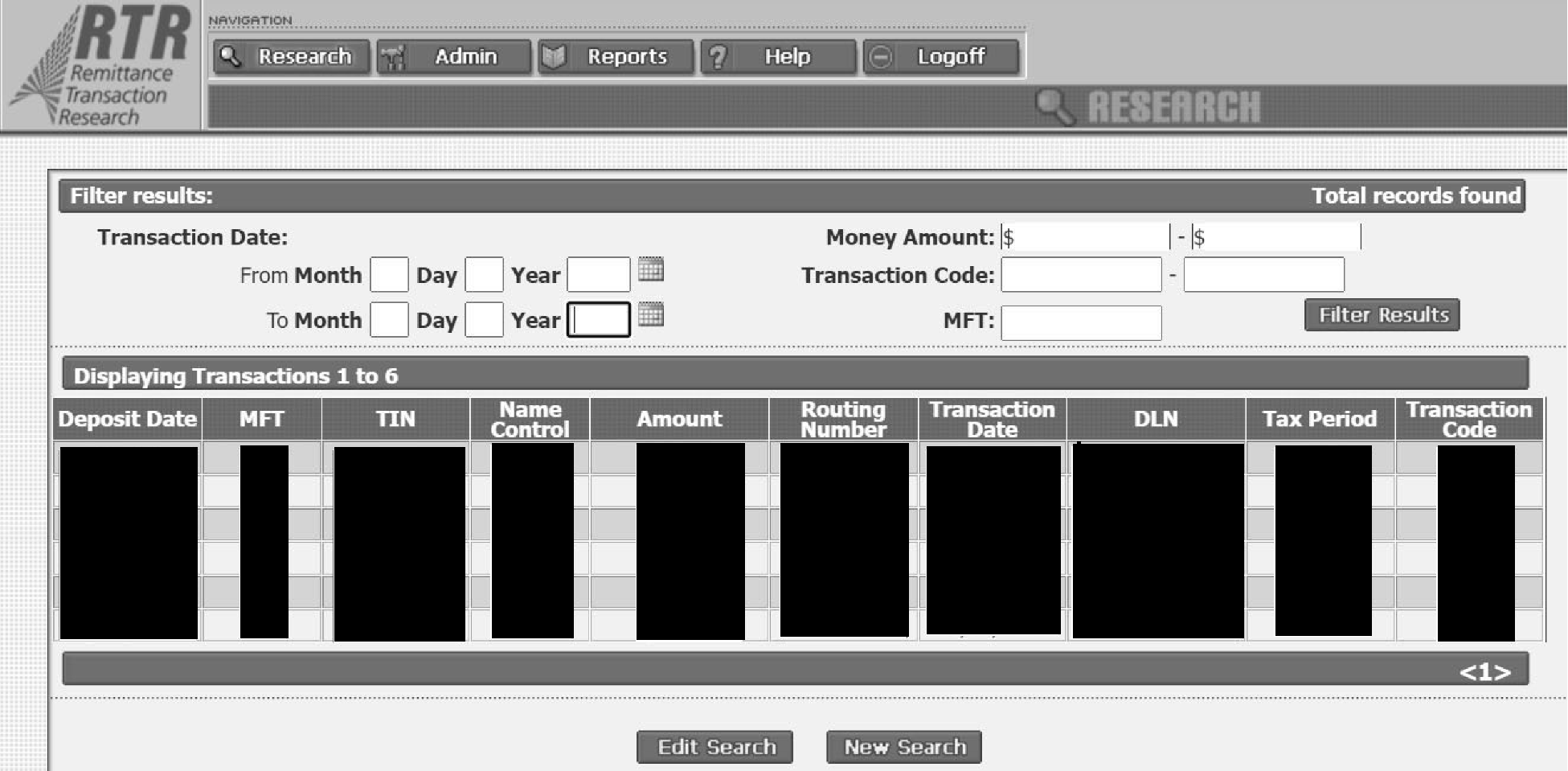Click the magnifying glass icon on Research button
Image resolution: width=1568 pixels, height=771 pixels.
(233, 56)
